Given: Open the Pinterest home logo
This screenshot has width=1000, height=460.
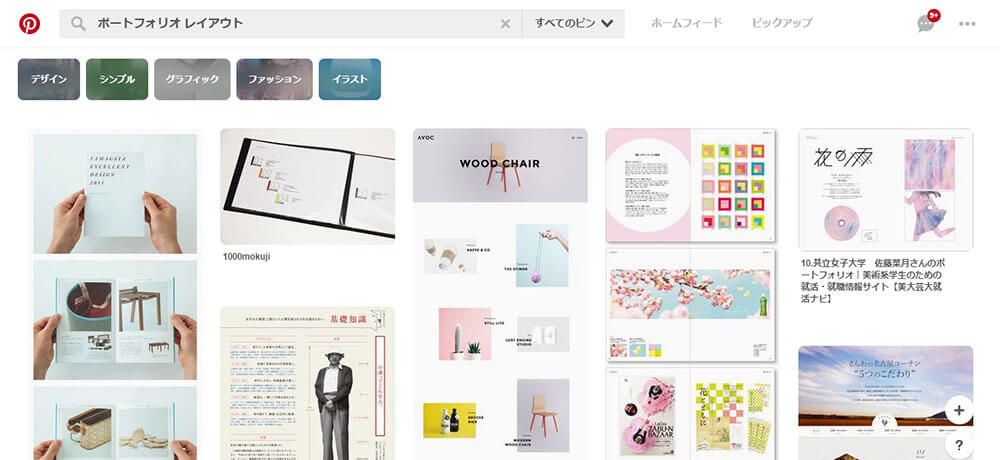Looking at the screenshot, I should pyautogui.click(x=29, y=24).
